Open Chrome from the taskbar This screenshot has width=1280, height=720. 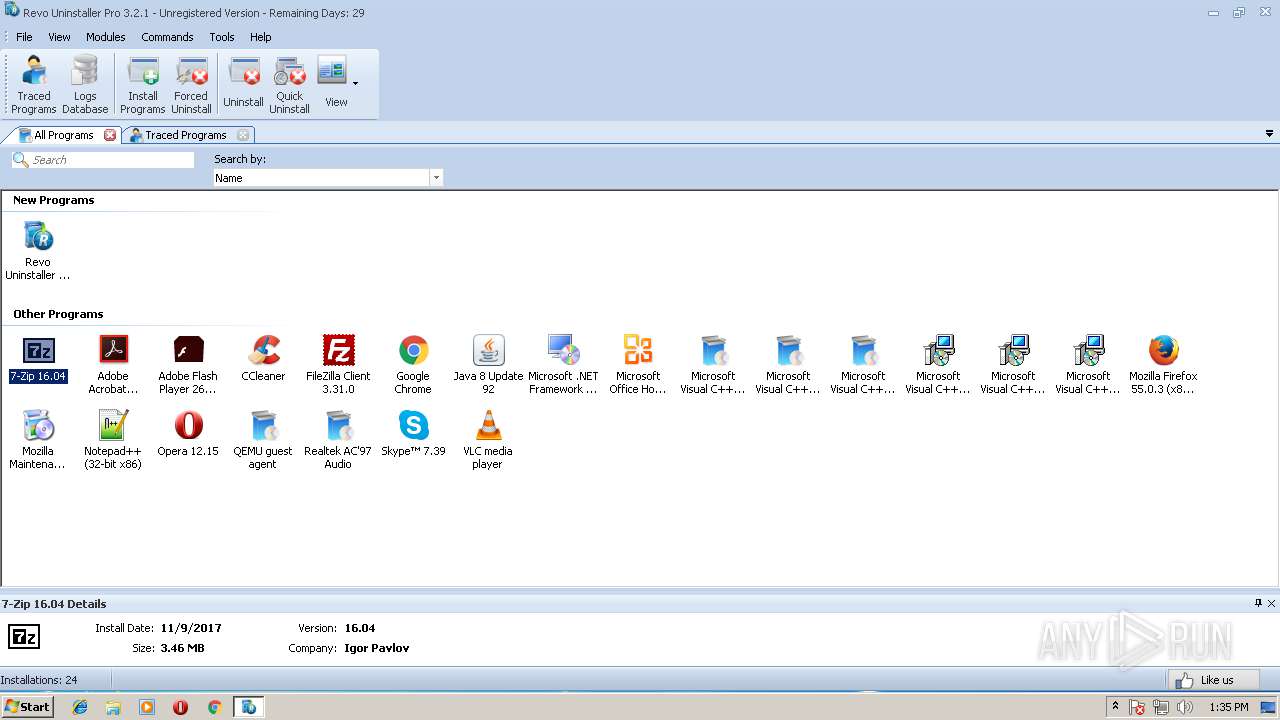pyautogui.click(x=214, y=707)
